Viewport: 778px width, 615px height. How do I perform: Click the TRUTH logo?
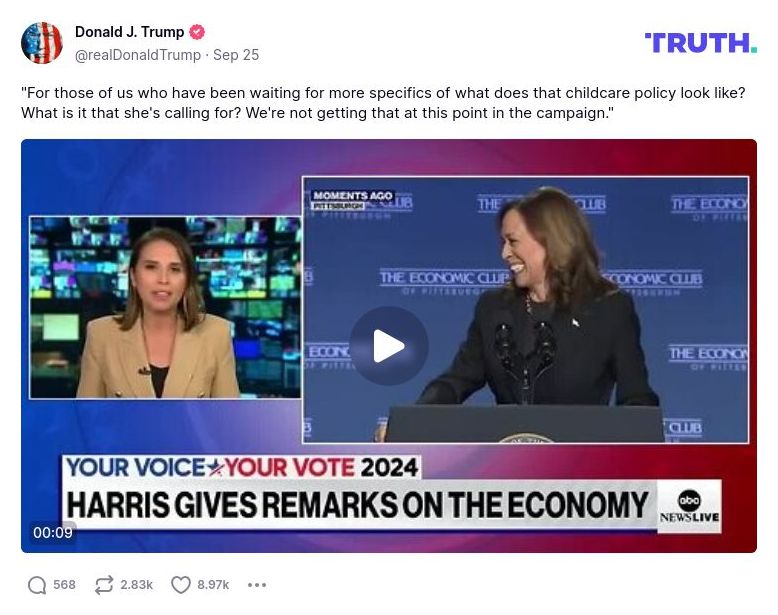pos(701,43)
